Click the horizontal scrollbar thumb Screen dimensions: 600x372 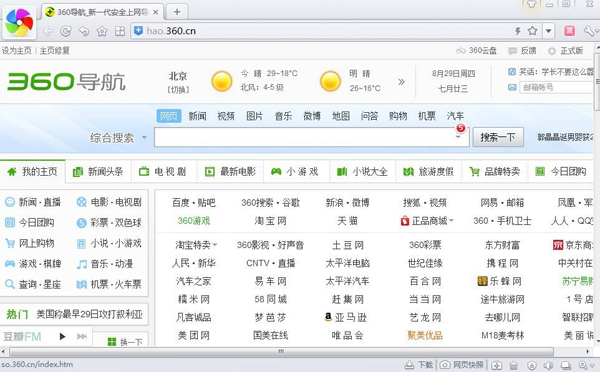pyautogui.click(x=282, y=351)
